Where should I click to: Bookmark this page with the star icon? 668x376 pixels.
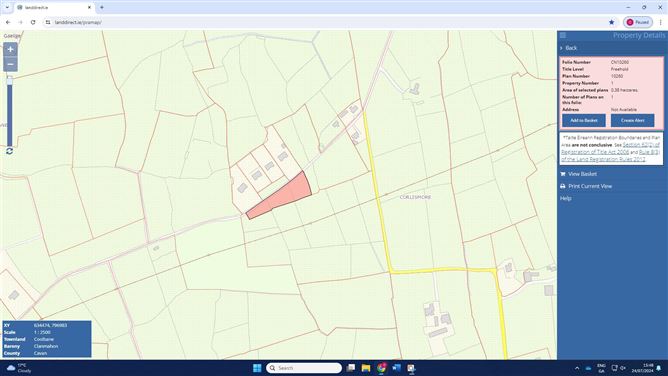coord(612,22)
